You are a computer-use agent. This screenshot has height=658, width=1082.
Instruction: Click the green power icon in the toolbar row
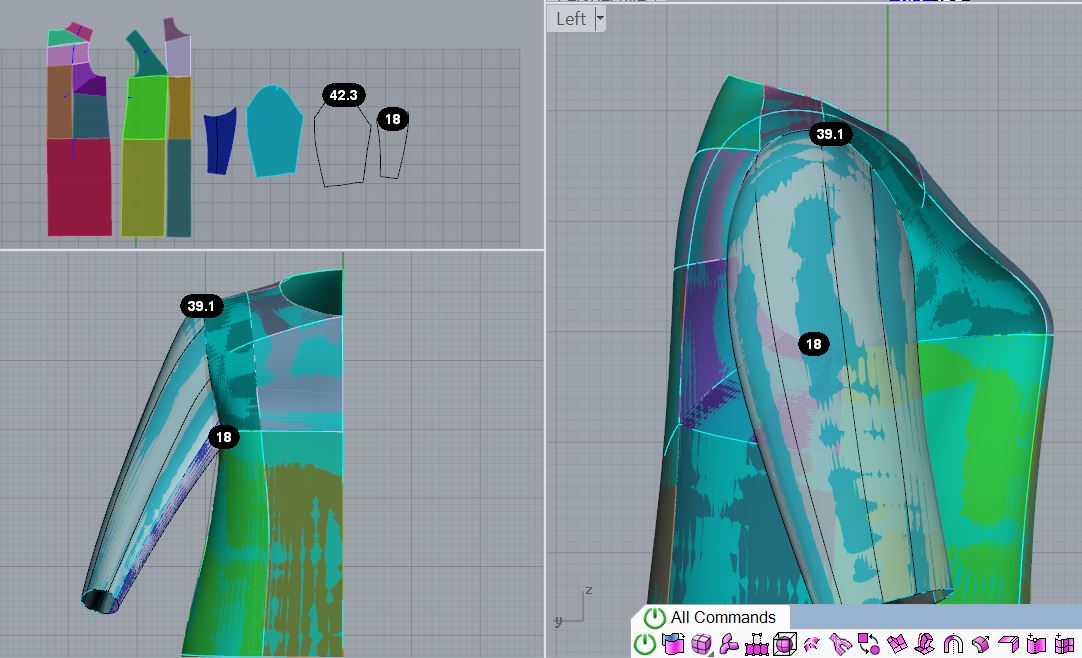click(x=645, y=644)
